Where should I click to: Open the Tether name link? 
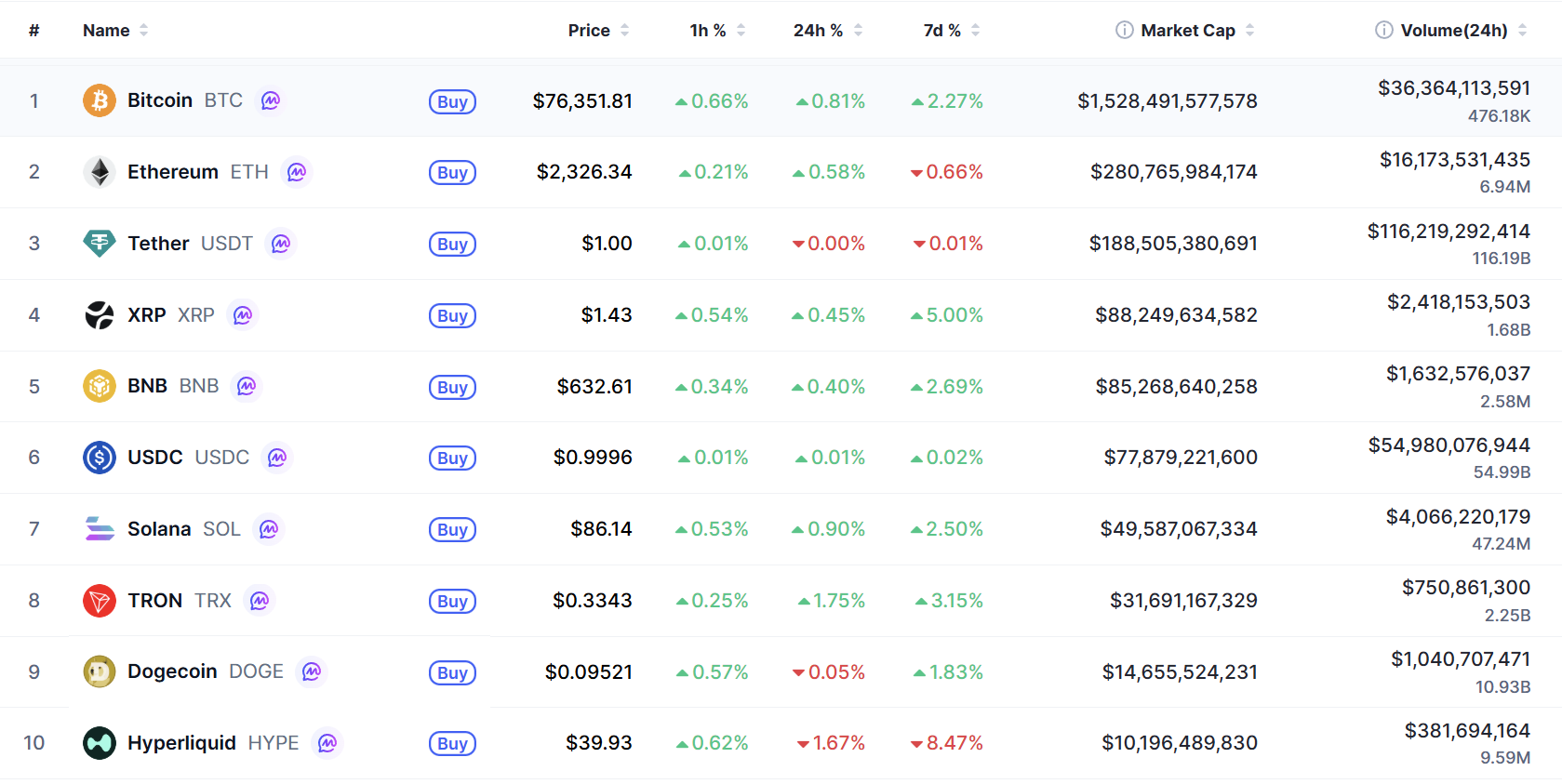point(158,244)
